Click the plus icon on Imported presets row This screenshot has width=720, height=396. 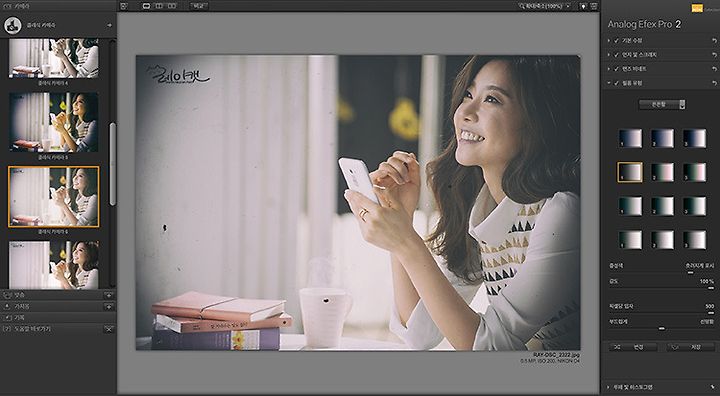(x=109, y=306)
